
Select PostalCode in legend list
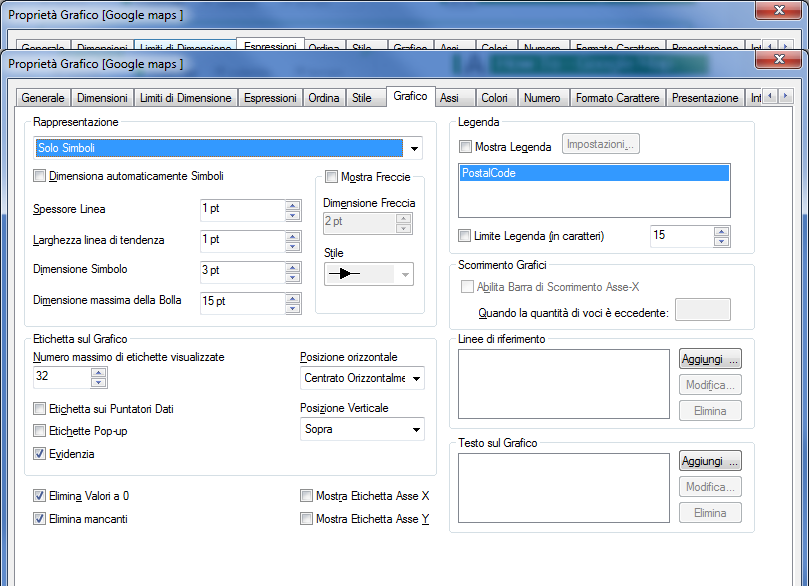coord(594,173)
